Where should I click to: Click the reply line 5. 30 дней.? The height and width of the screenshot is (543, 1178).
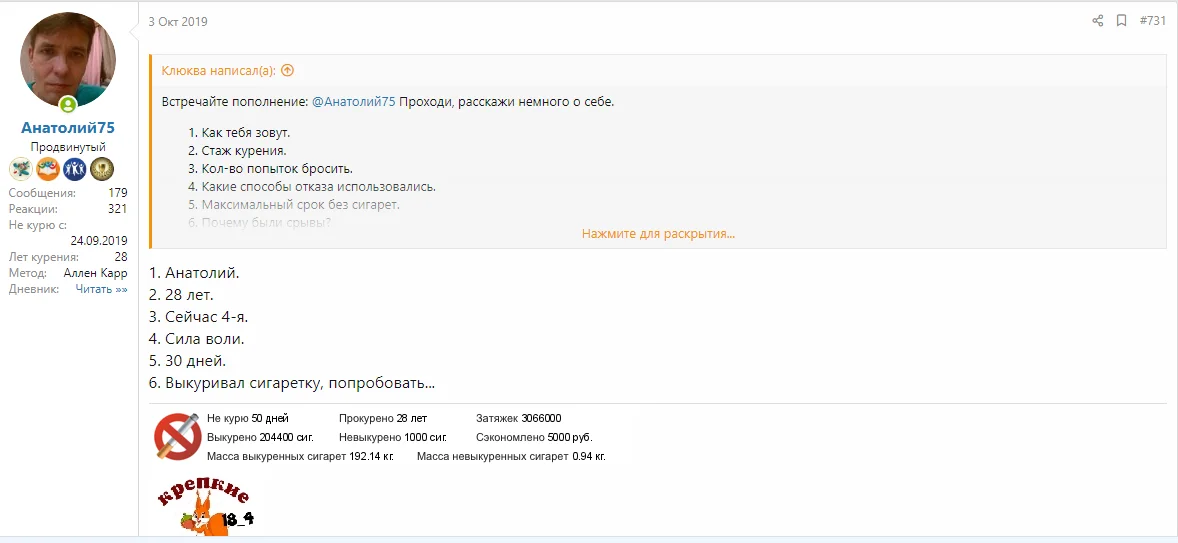click(187, 361)
